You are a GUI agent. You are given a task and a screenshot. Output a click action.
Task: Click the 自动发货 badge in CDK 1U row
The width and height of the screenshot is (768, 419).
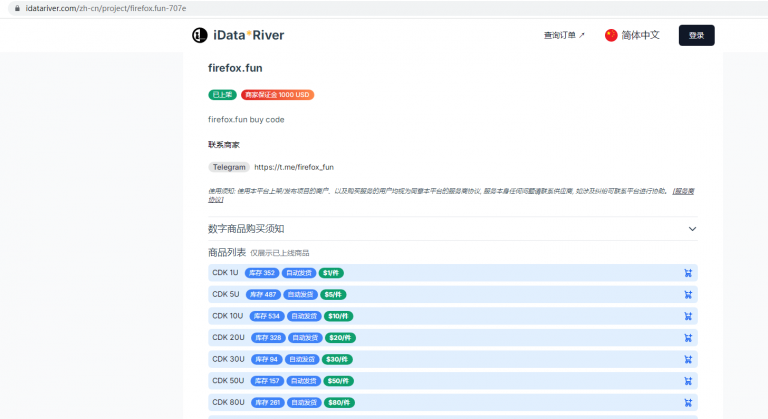299,273
